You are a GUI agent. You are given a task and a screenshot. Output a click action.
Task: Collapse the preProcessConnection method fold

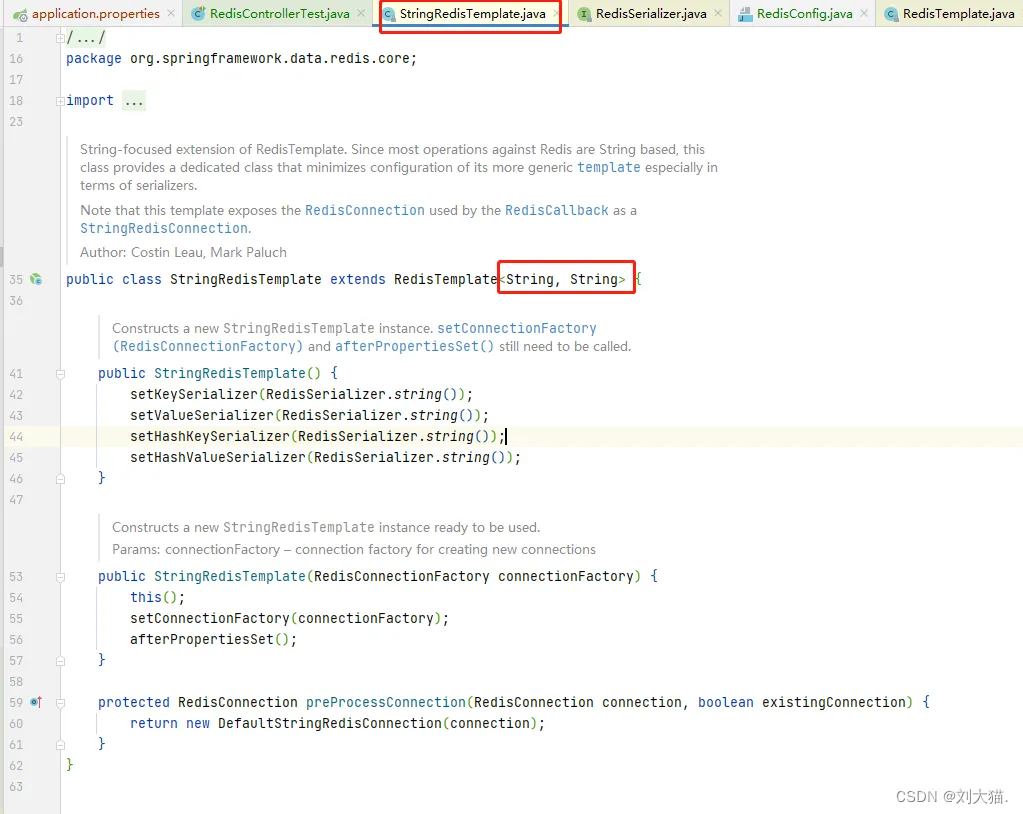(x=60, y=703)
